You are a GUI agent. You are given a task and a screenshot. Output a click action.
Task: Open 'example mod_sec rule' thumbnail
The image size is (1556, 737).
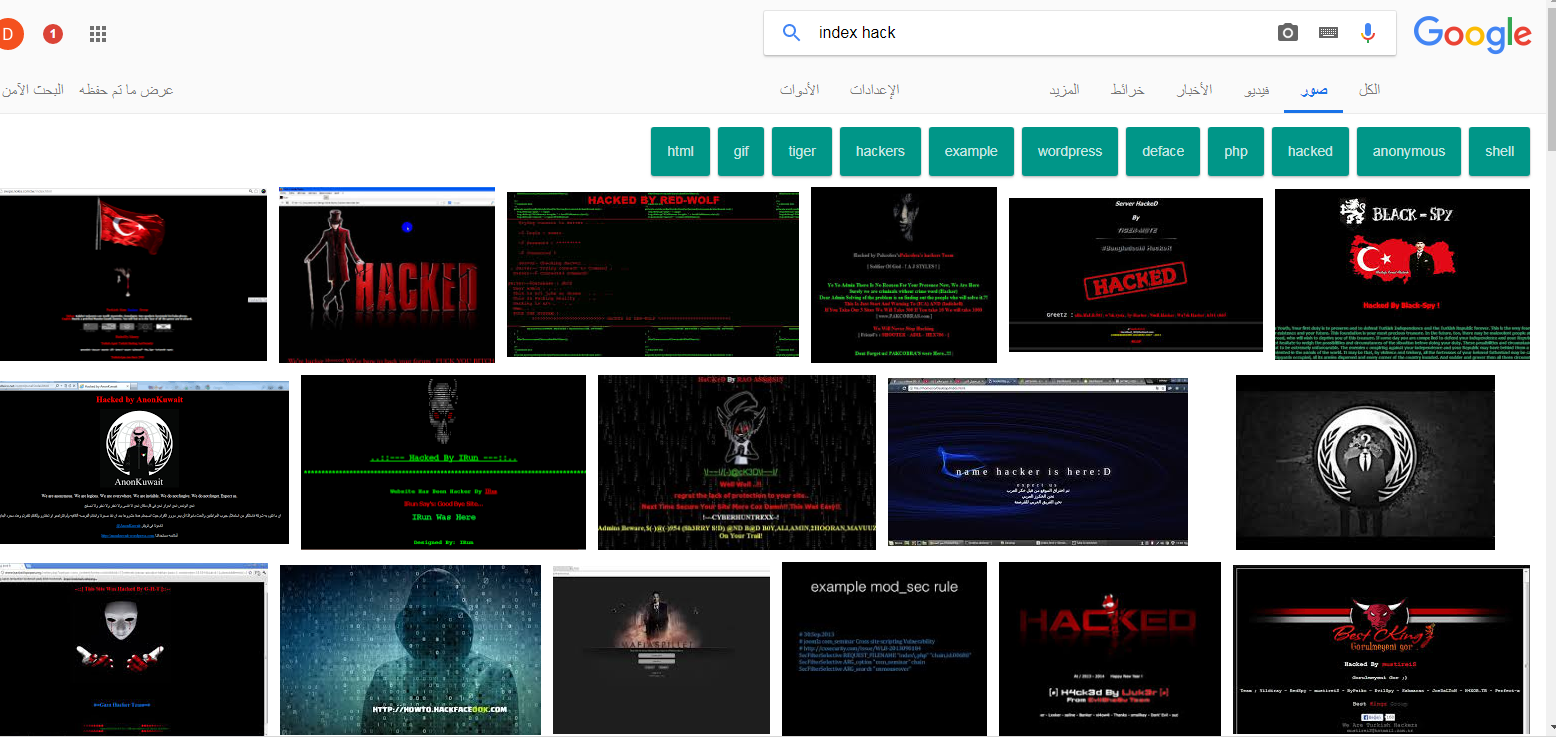(884, 649)
